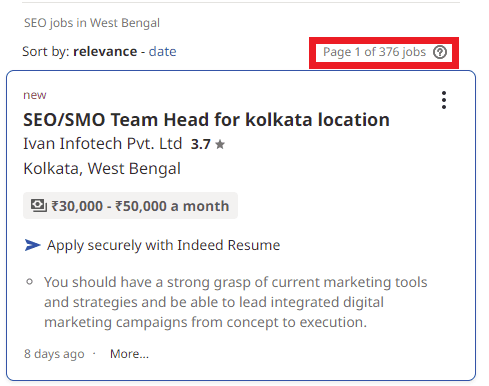Viewport: 489px width, 386px height.
Task: Click the help question mark icon
Action: pyautogui.click(x=440, y=52)
